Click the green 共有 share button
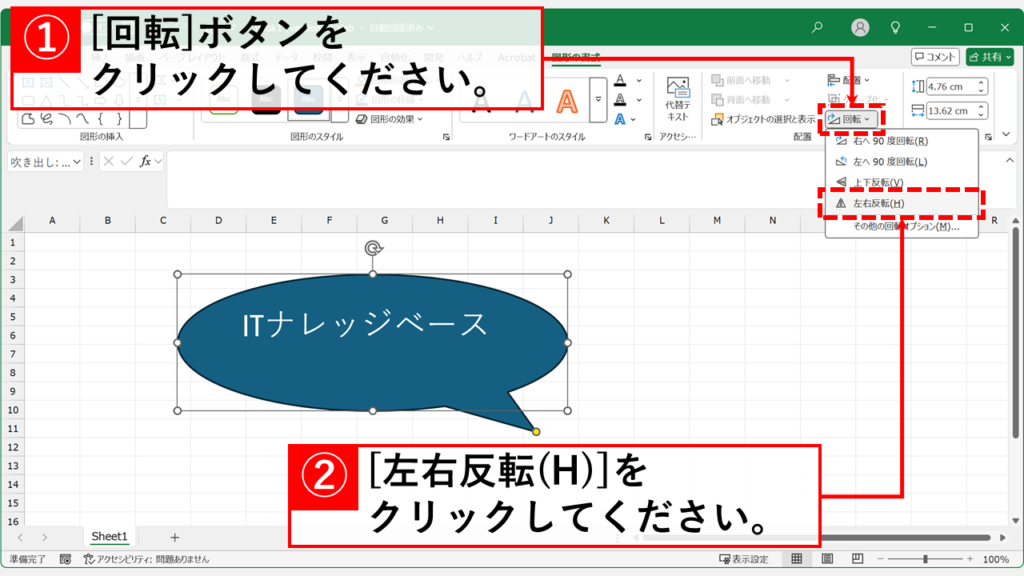Image resolution: width=1024 pixels, height=576 pixels. pos(989,57)
